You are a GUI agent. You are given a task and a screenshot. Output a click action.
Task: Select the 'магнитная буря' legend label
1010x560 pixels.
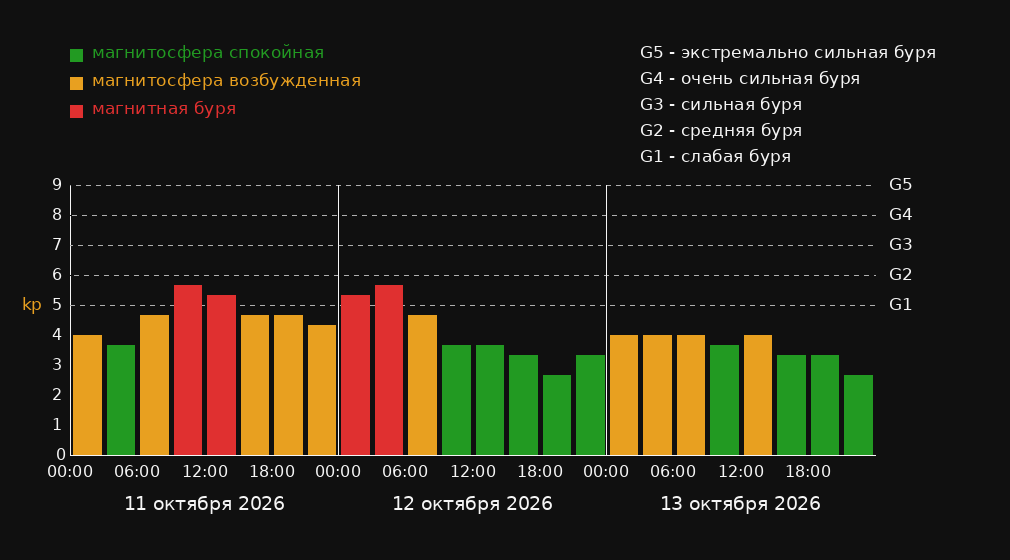pos(164,109)
